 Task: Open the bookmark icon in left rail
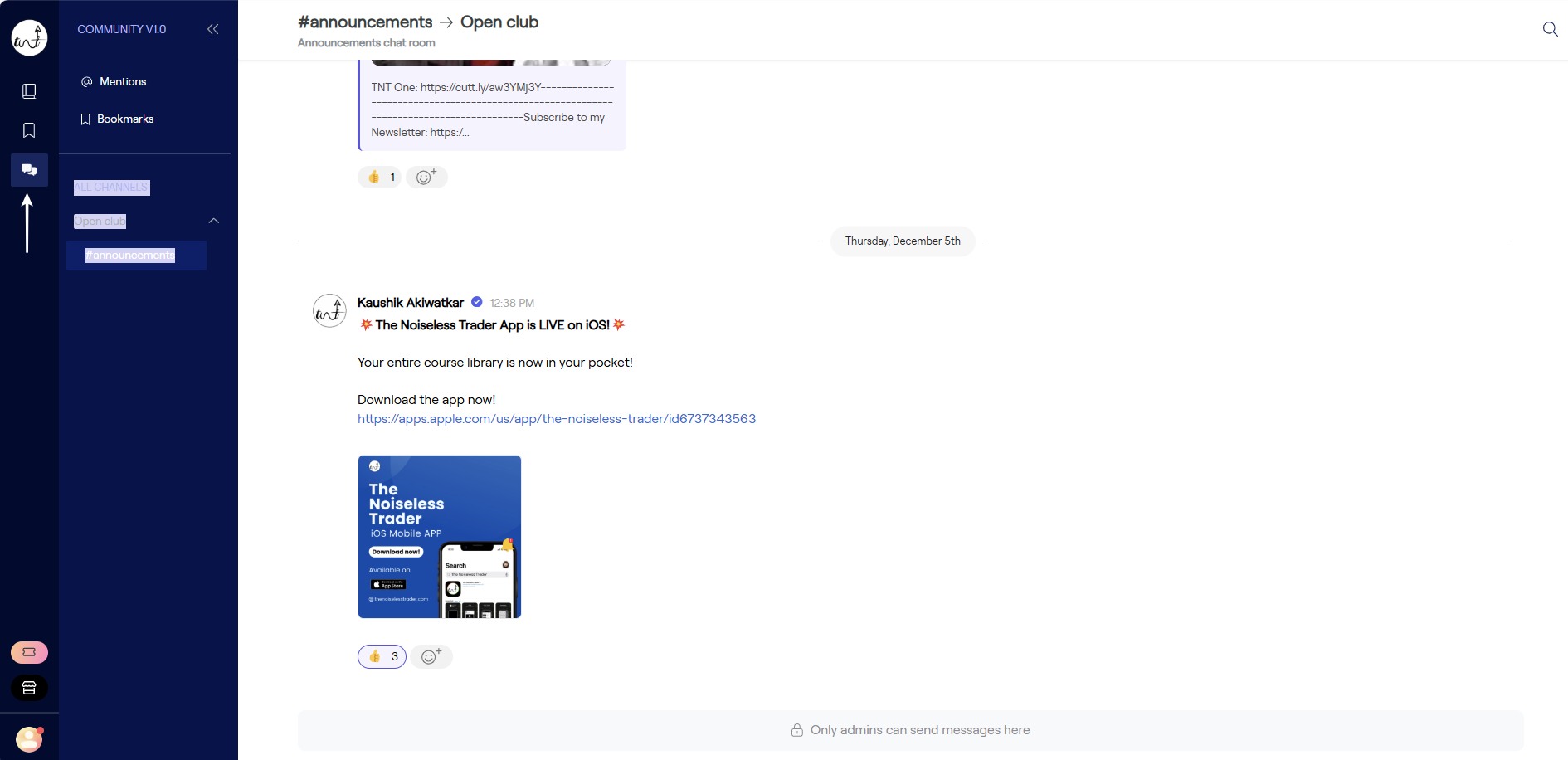[x=29, y=130]
